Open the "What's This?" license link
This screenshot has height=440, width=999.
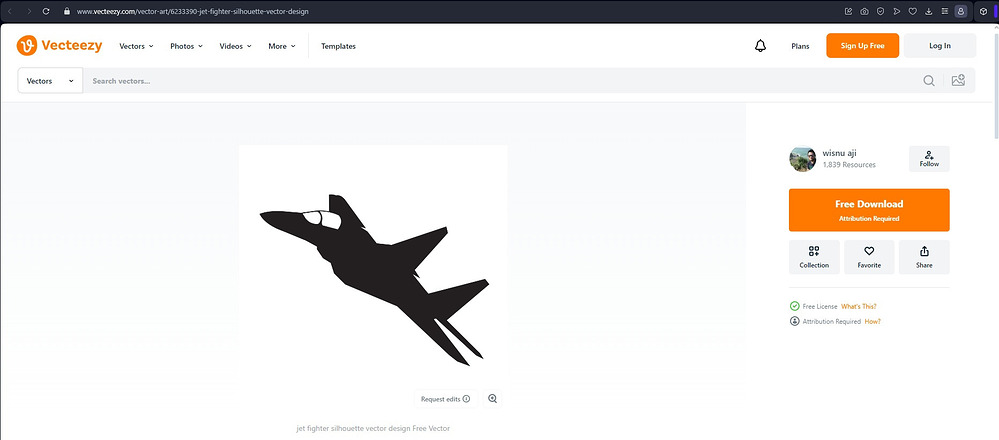859,306
